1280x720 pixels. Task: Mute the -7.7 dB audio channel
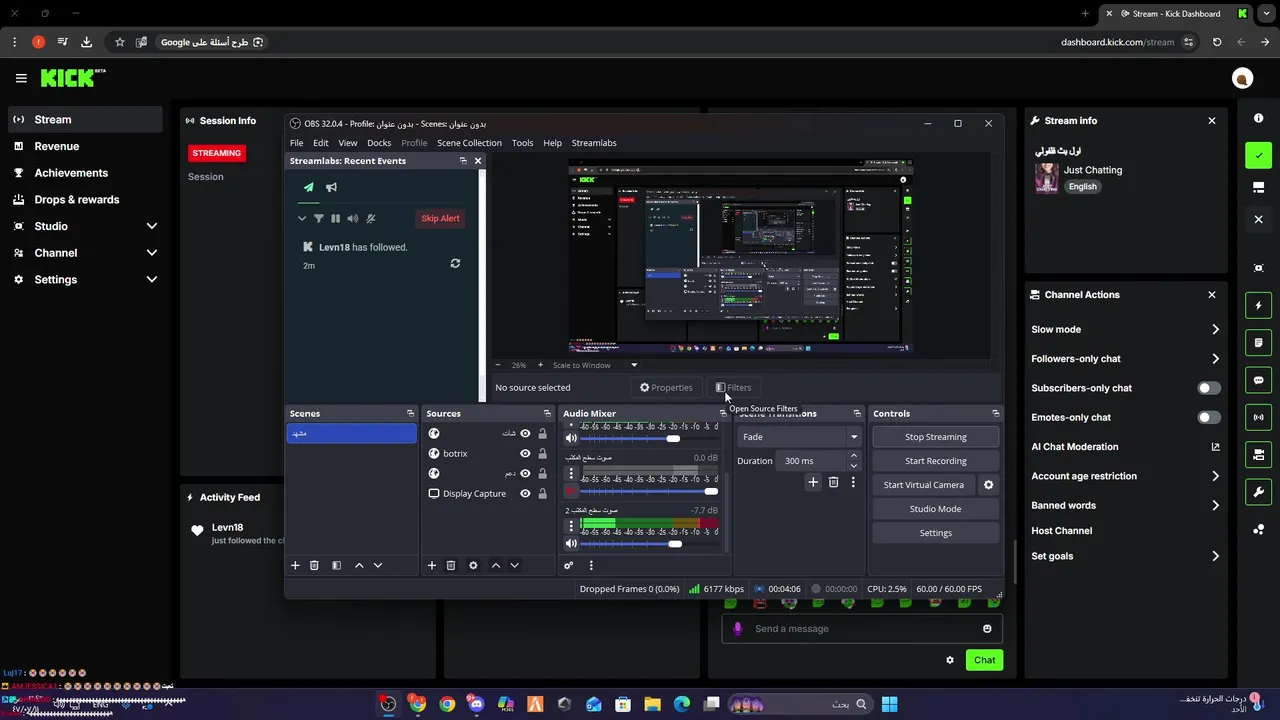point(571,543)
